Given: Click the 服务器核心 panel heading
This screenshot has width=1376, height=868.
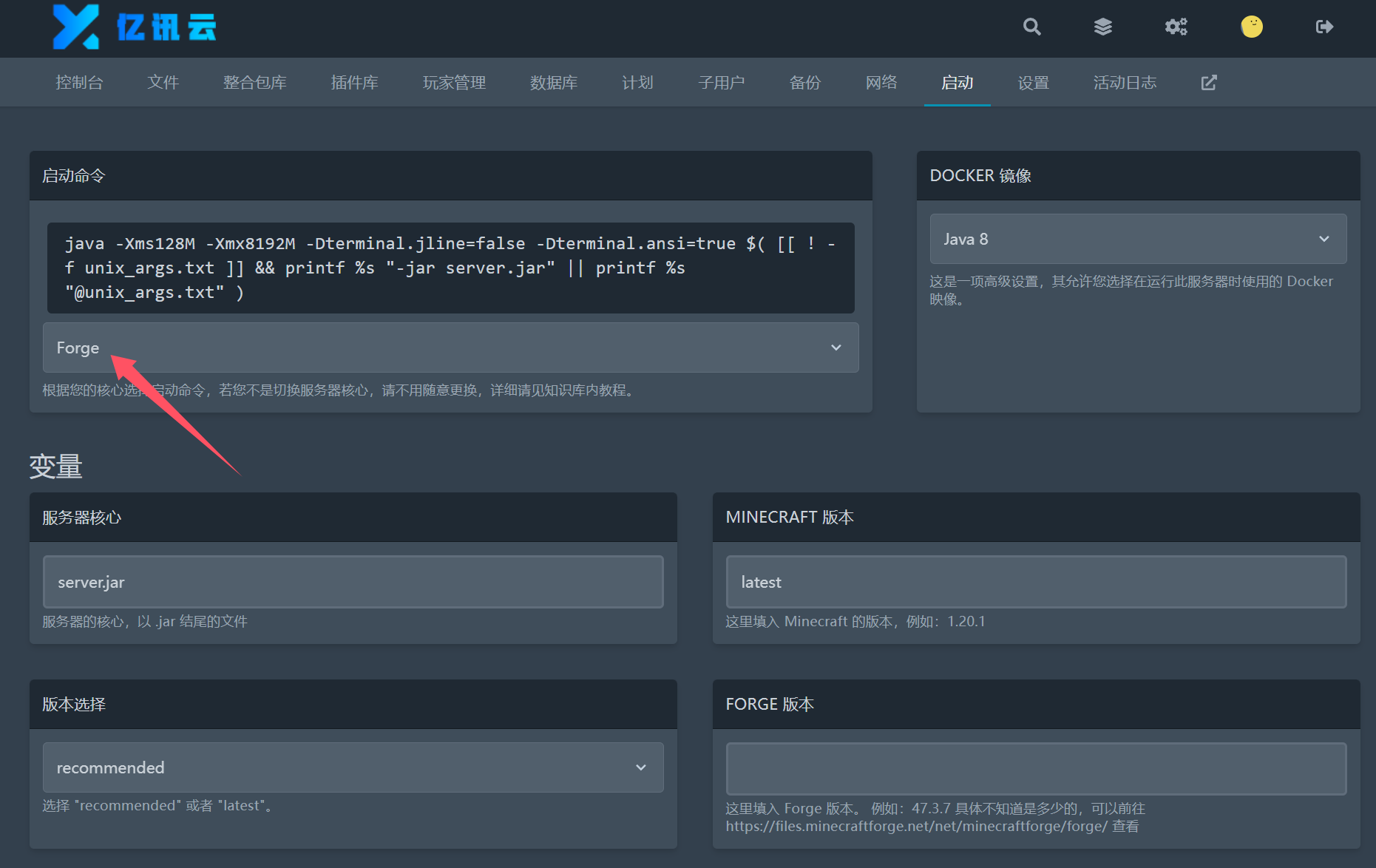Looking at the screenshot, I should pos(82,518).
